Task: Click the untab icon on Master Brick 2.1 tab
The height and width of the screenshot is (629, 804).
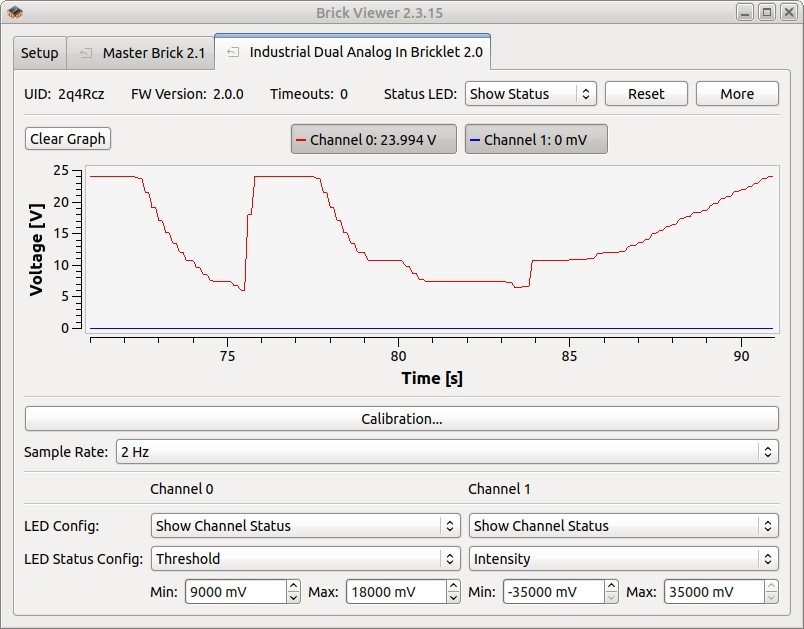Action: coord(86,53)
